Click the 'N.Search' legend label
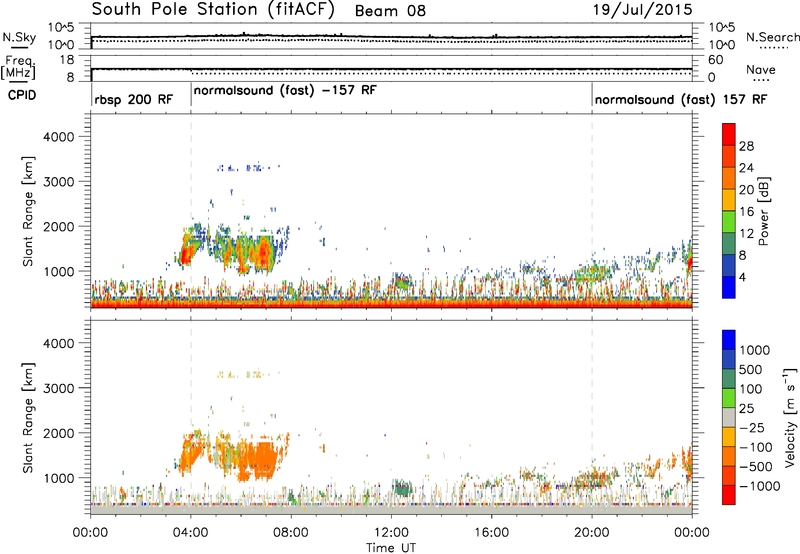 [772, 37]
